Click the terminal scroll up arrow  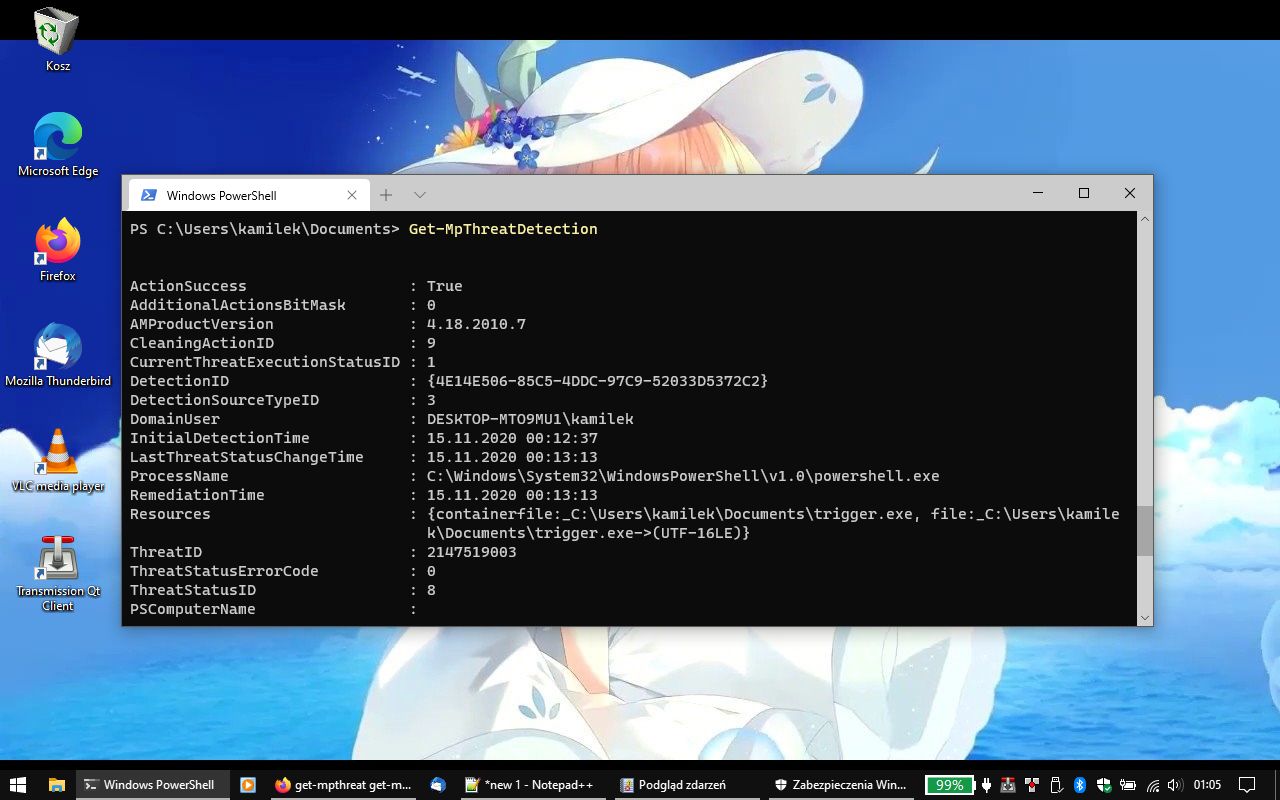(x=1145, y=219)
